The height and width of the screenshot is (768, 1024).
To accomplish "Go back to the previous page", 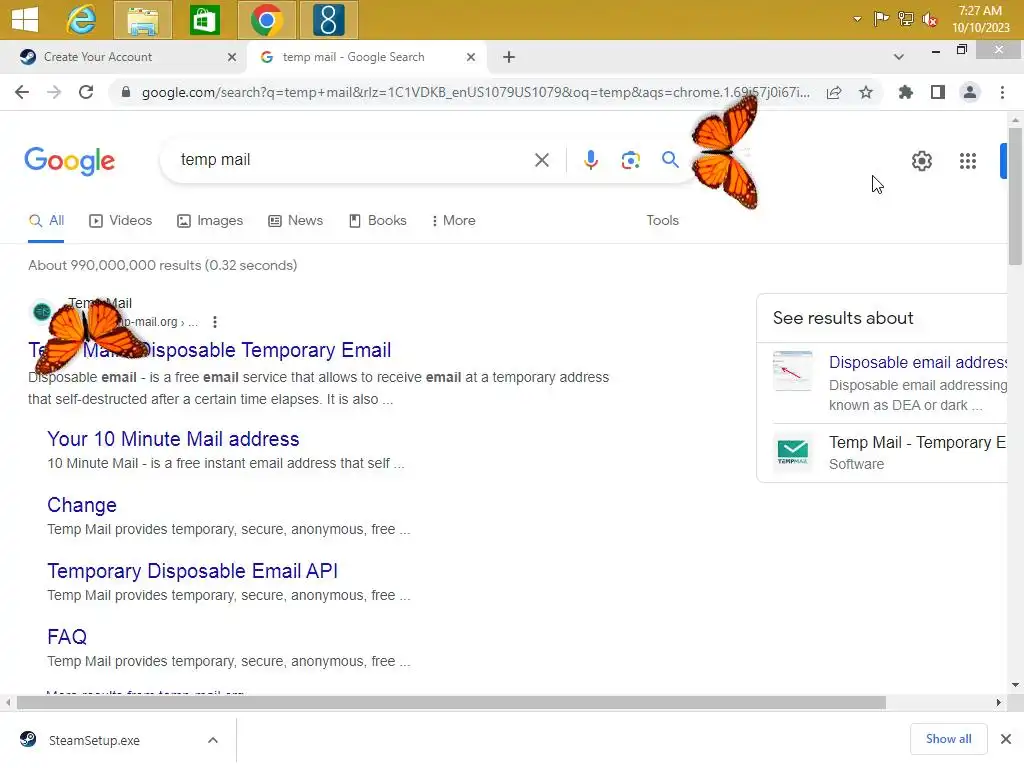I will point(22,92).
